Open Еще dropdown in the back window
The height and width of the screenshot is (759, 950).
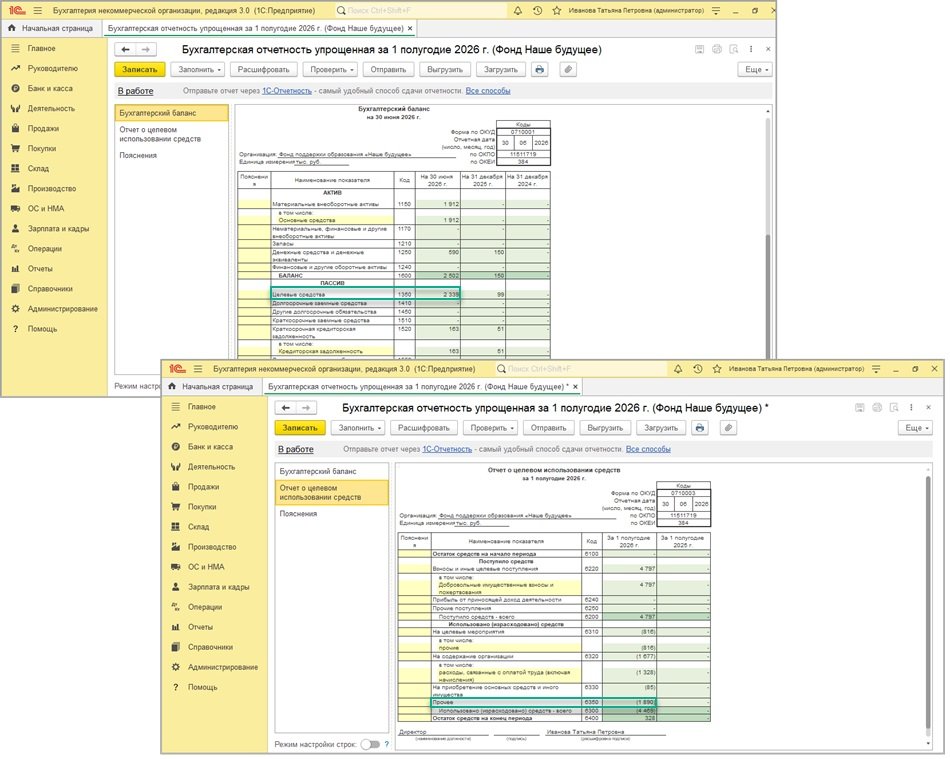point(756,70)
